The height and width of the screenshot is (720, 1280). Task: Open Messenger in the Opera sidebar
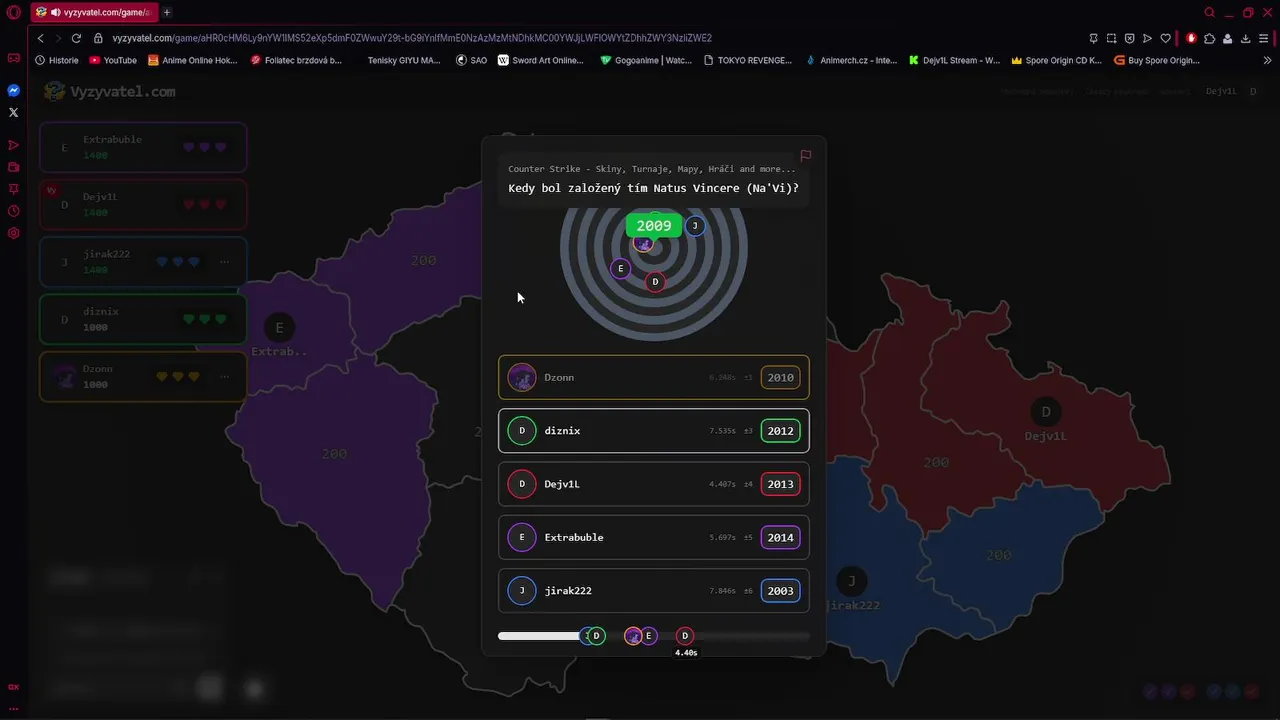pyautogui.click(x=13, y=90)
